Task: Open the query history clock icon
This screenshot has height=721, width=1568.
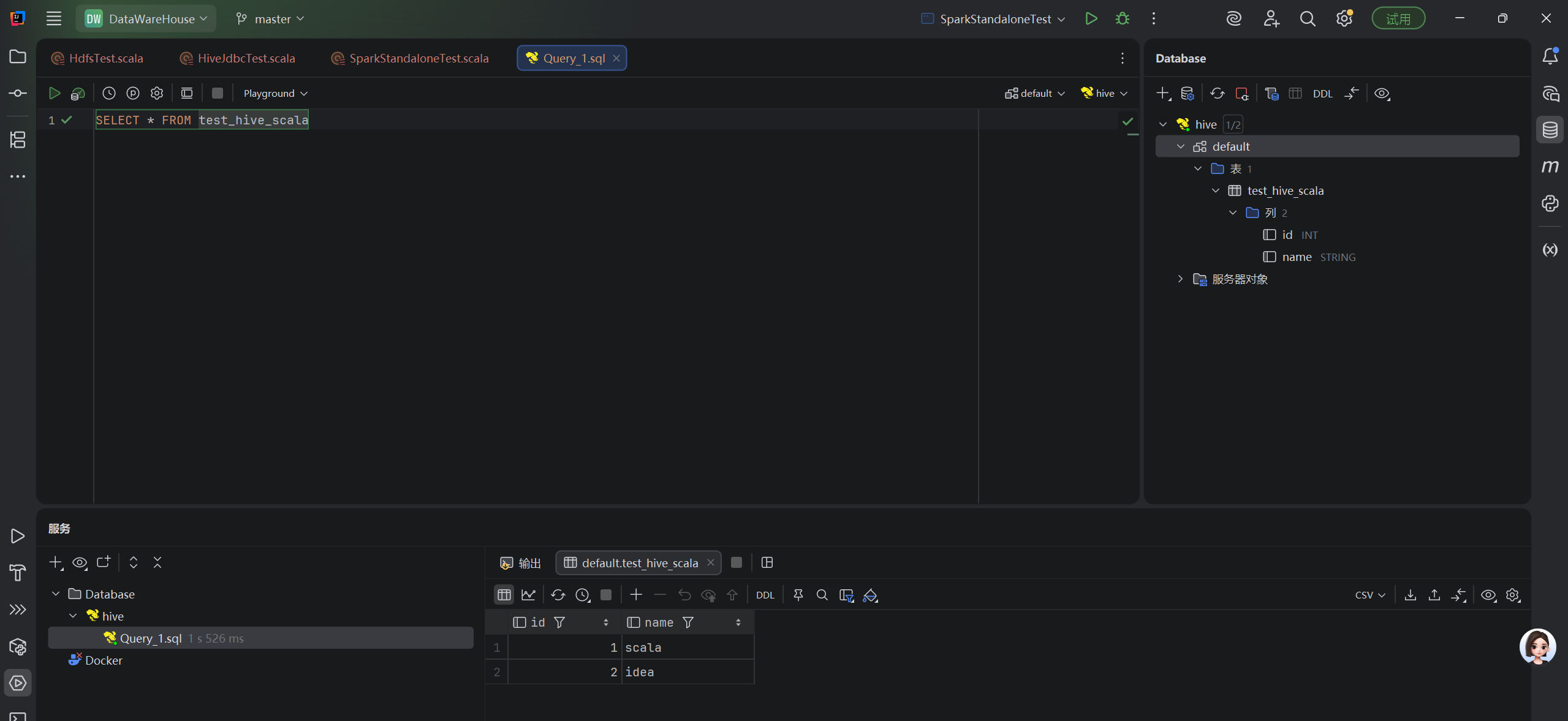Action: pyautogui.click(x=108, y=93)
